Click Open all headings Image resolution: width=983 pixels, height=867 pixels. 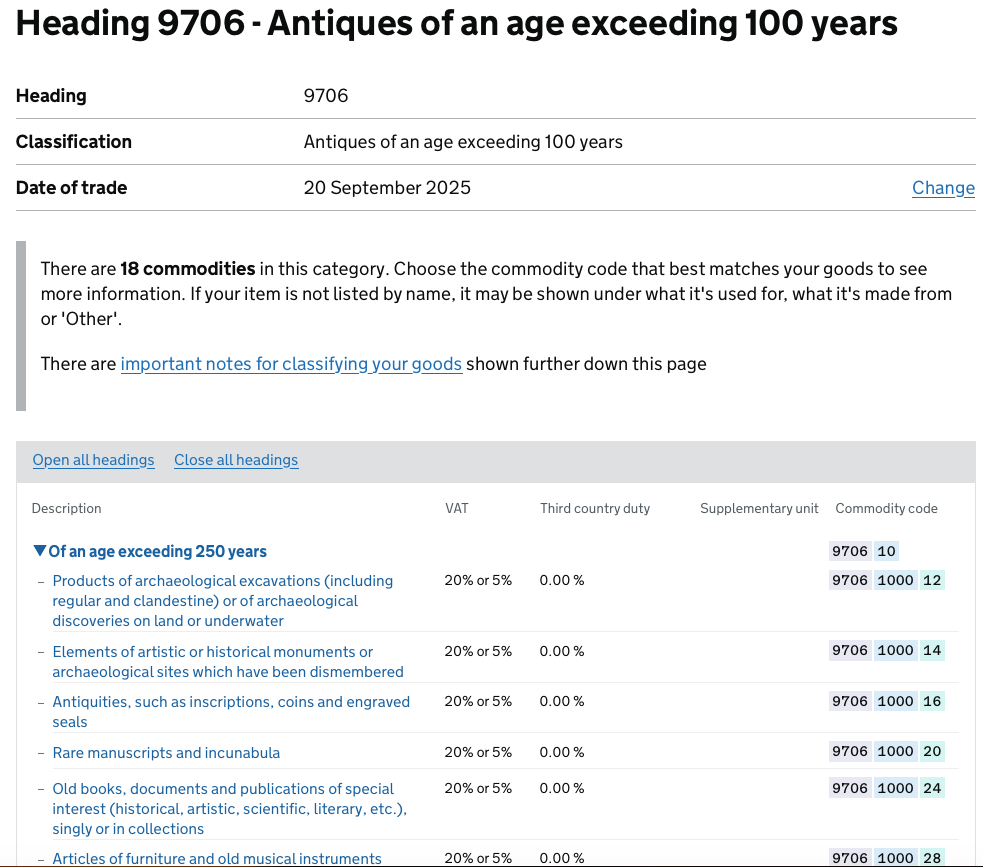[x=93, y=460]
